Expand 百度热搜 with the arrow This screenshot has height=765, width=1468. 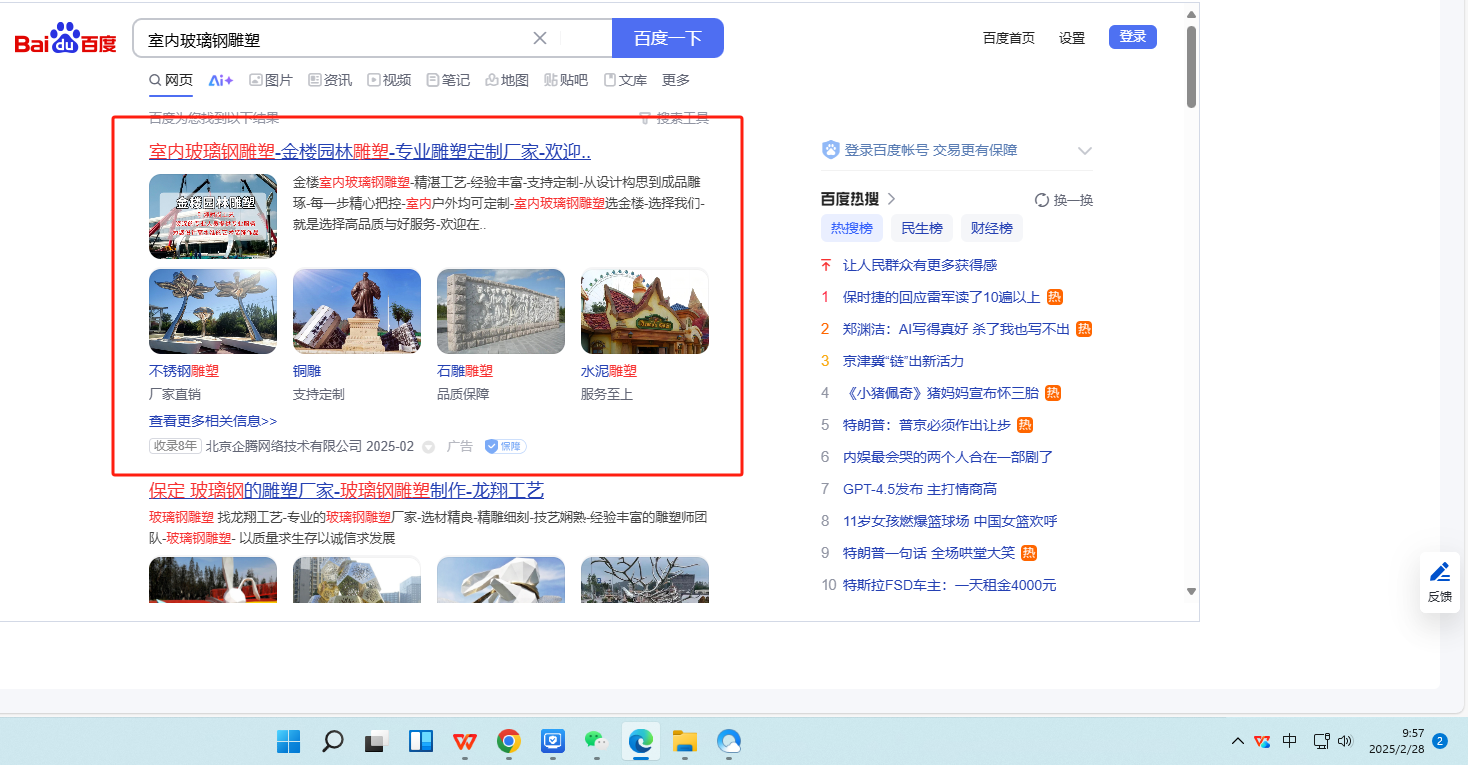pyautogui.click(x=891, y=199)
